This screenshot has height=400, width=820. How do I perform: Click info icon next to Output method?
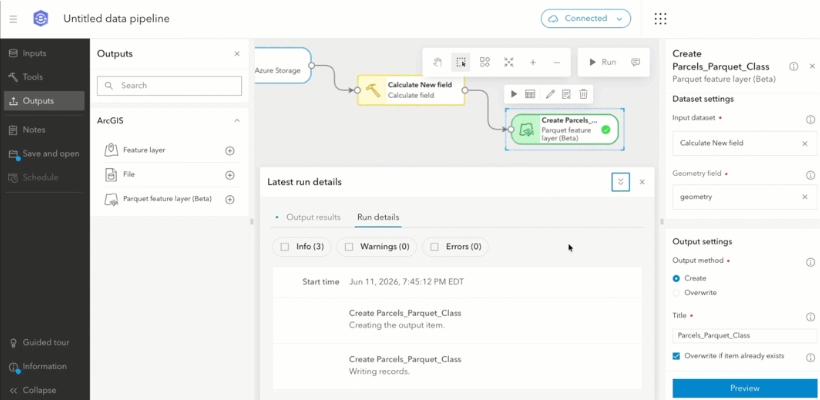click(x=811, y=262)
